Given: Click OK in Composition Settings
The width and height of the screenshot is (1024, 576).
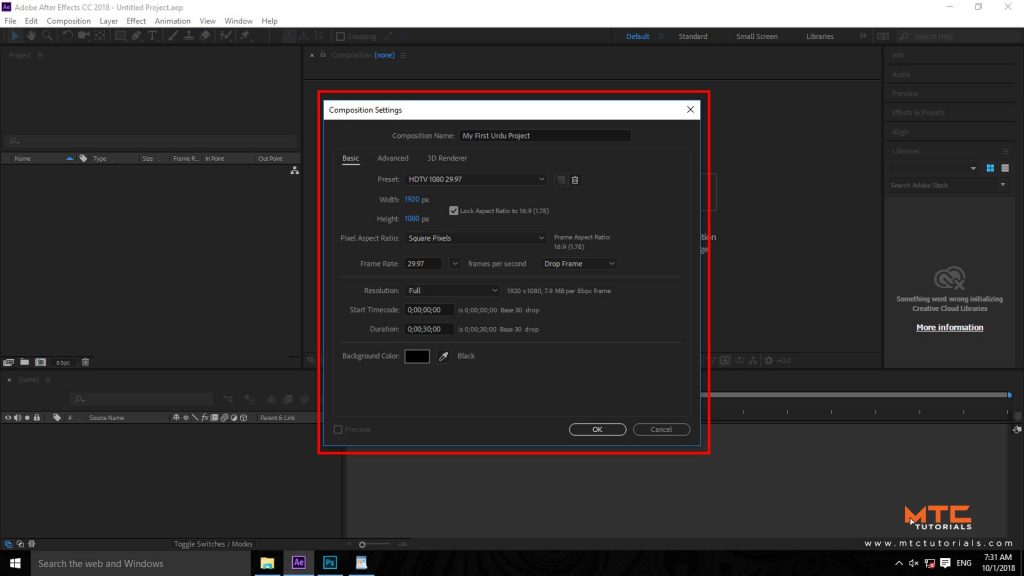Looking at the screenshot, I should [597, 429].
